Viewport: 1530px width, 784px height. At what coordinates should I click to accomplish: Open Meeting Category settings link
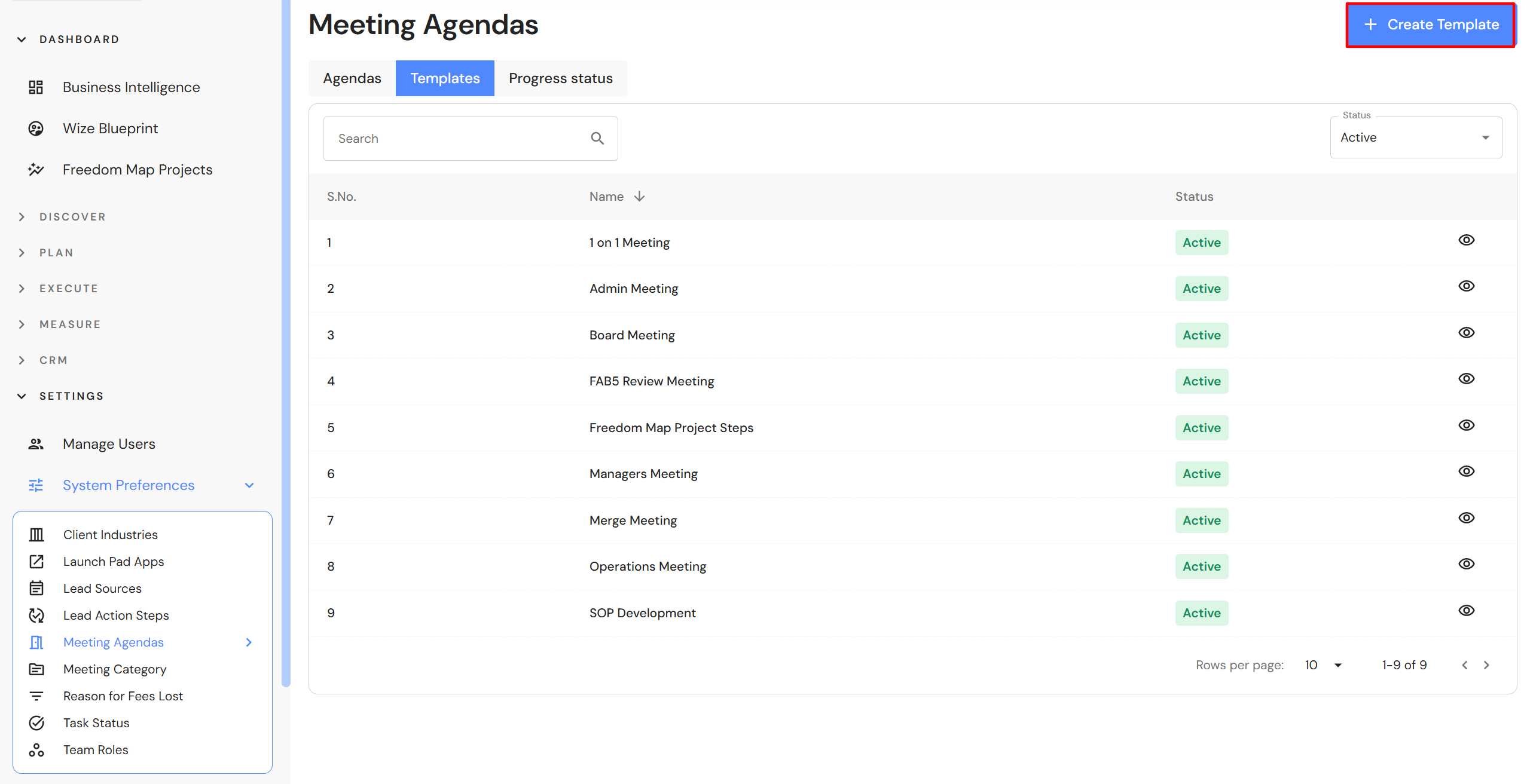(115, 669)
